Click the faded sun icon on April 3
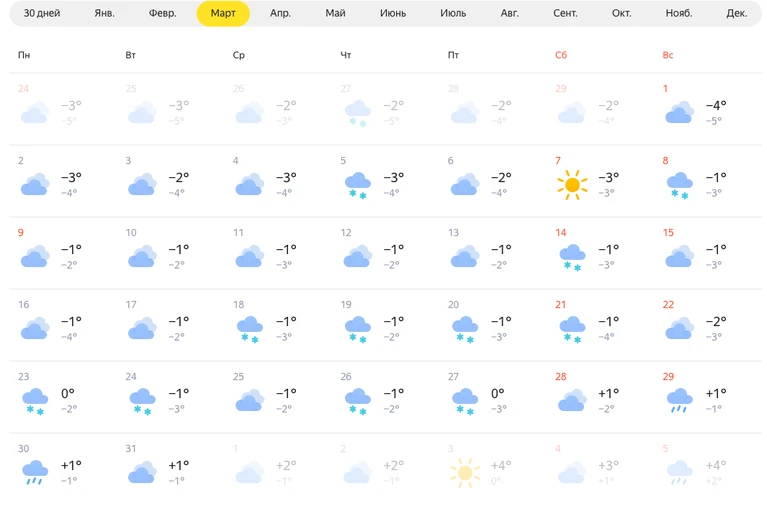 click(465, 473)
